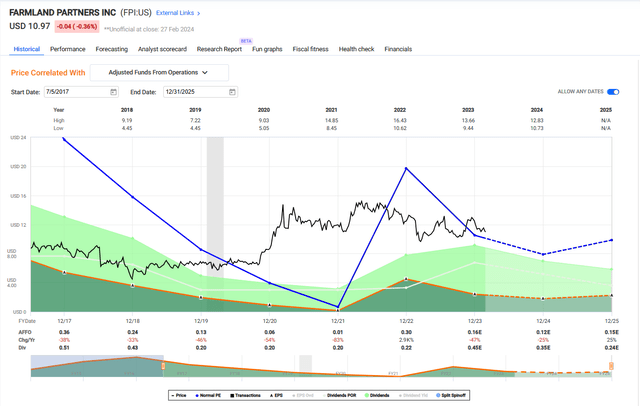Click 2022 high value 16.43
The height and width of the screenshot is (406, 640).
(x=400, y=120)
